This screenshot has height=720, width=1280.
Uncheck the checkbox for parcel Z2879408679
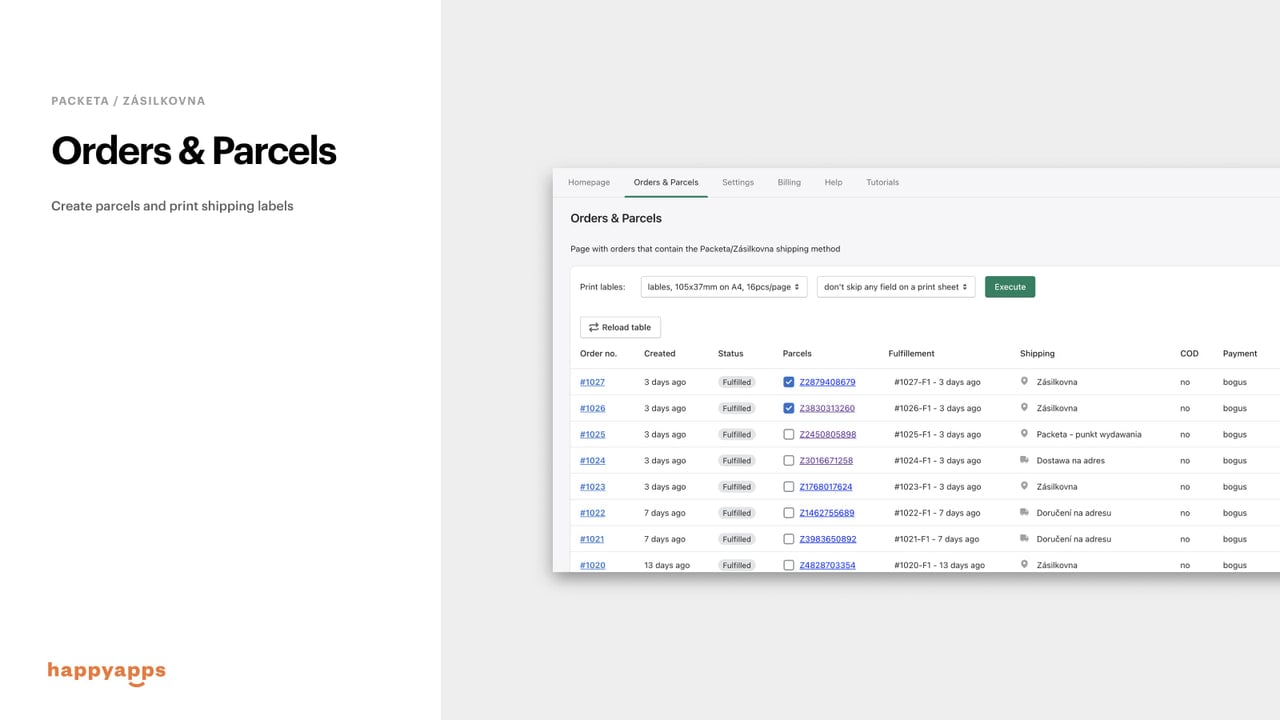pyautogui.click(x=789, y=382)
